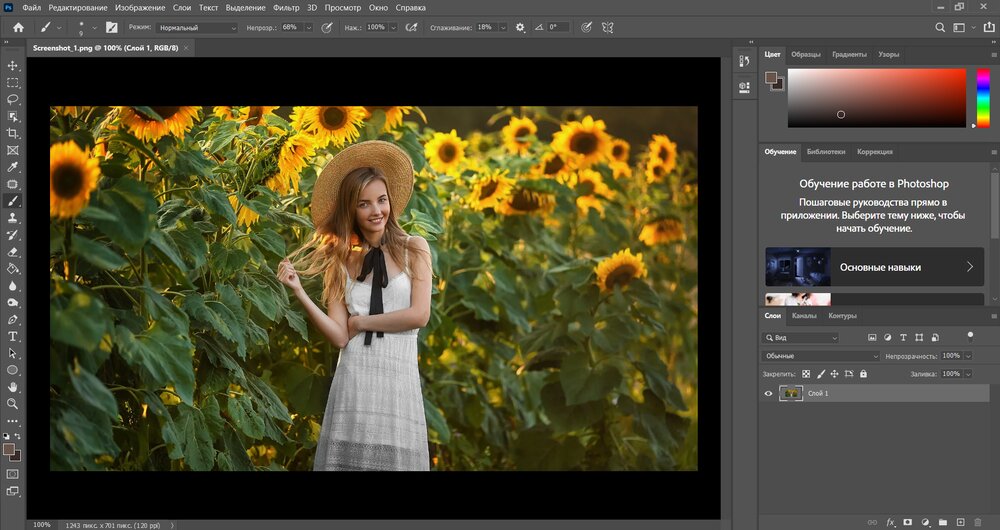Select the Zoom magnifier tool
The width and height of the screenshot is (1000, 530).
click(x=13, y=404)
